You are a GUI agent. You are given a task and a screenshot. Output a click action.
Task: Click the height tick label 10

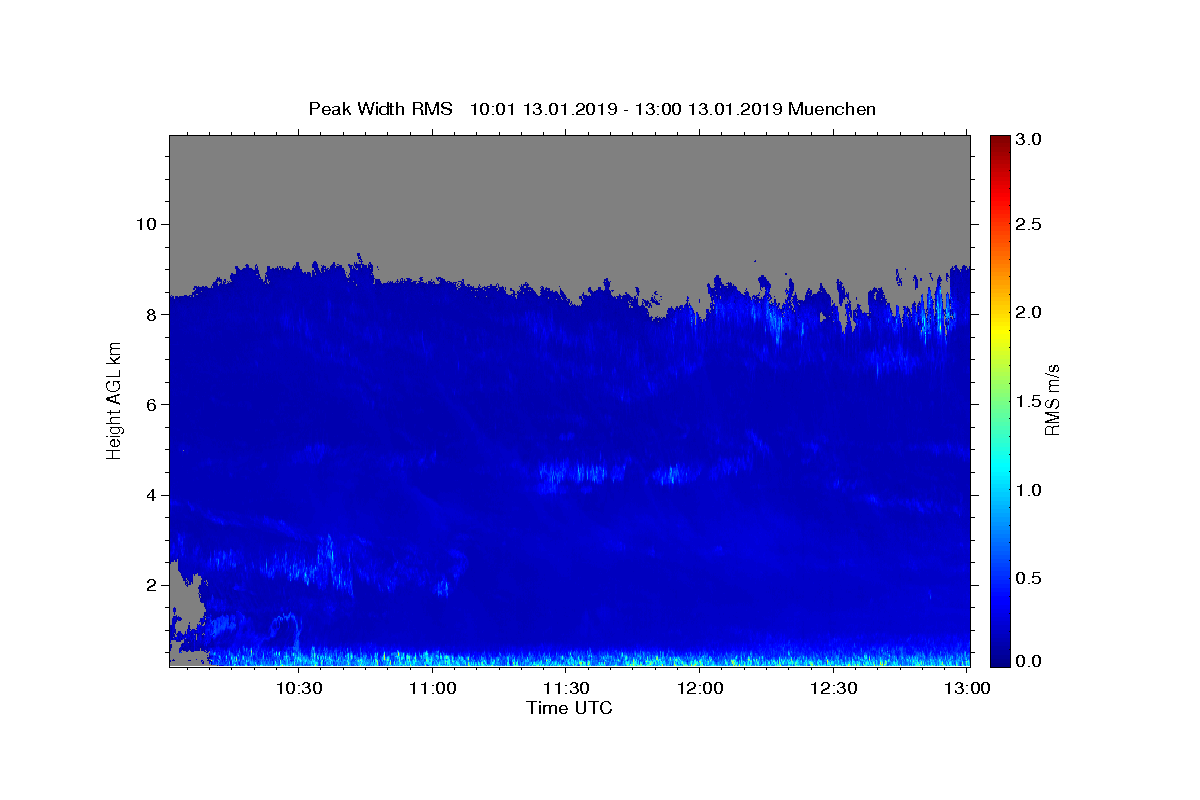(147, 223)
